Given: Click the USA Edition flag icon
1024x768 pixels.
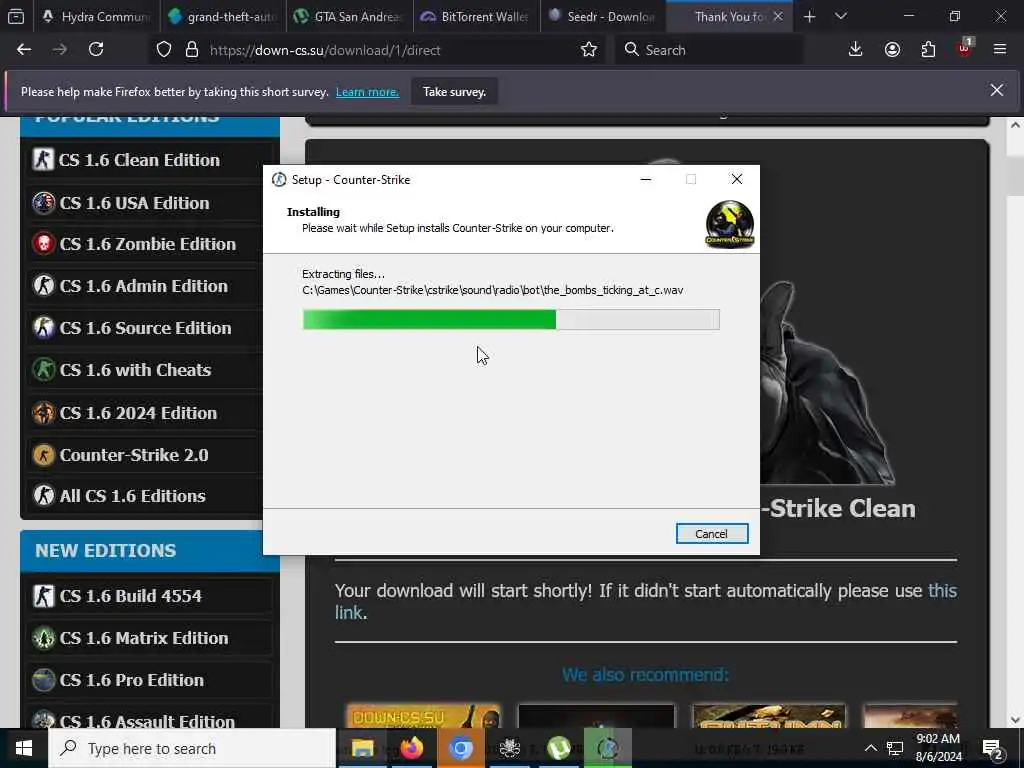Looking at the screenshot, I should (43, 202).
